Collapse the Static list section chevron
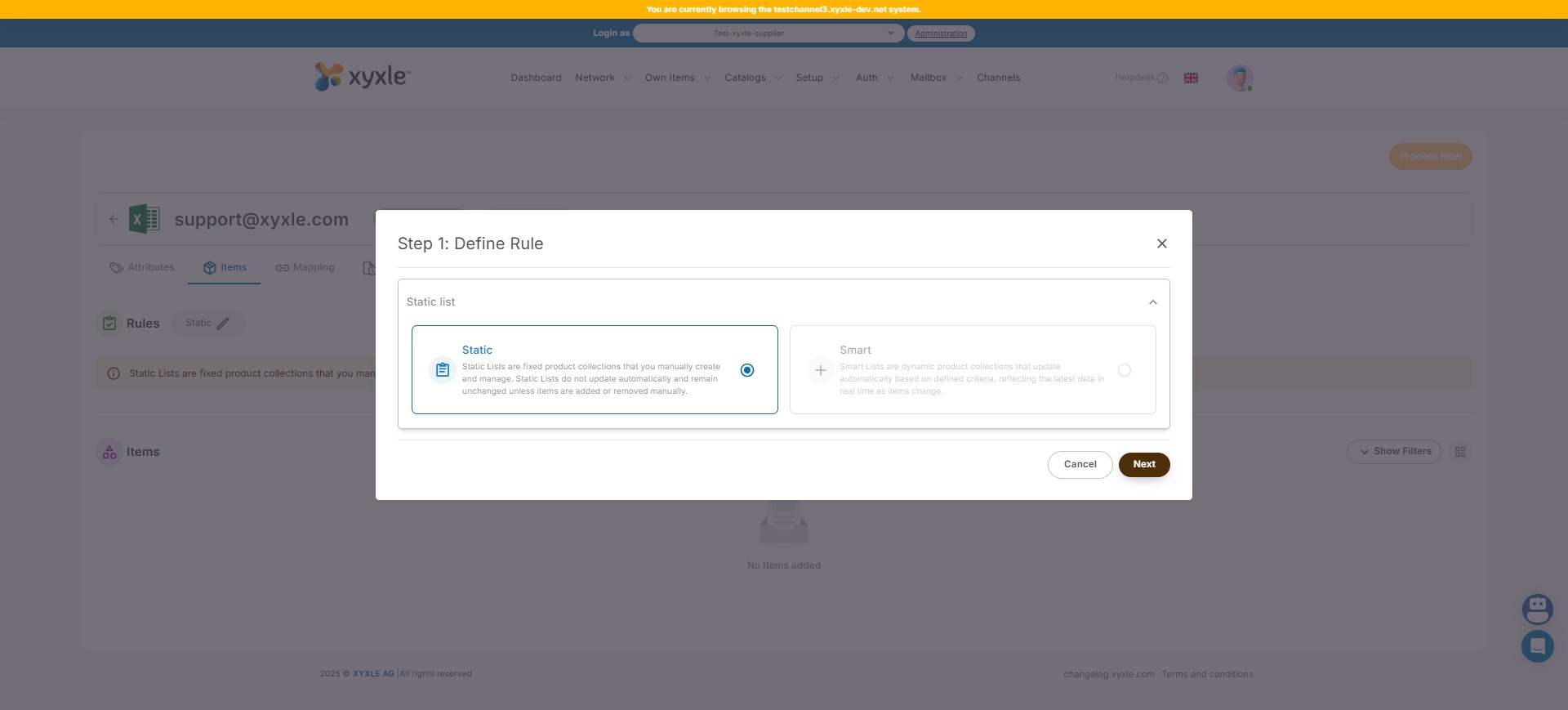The image size is (1568, 710). pyautogui.click(x=1152, y=302)
